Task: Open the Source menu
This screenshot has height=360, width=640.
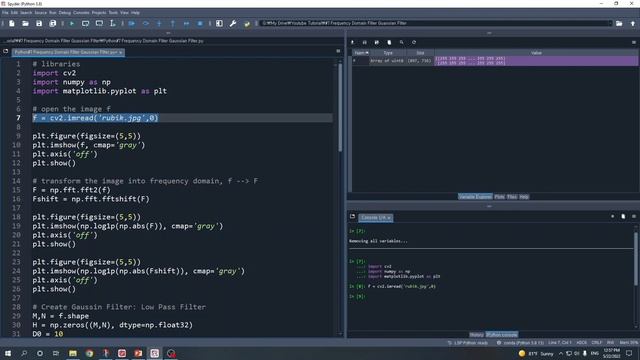Action: pos(40,13)
